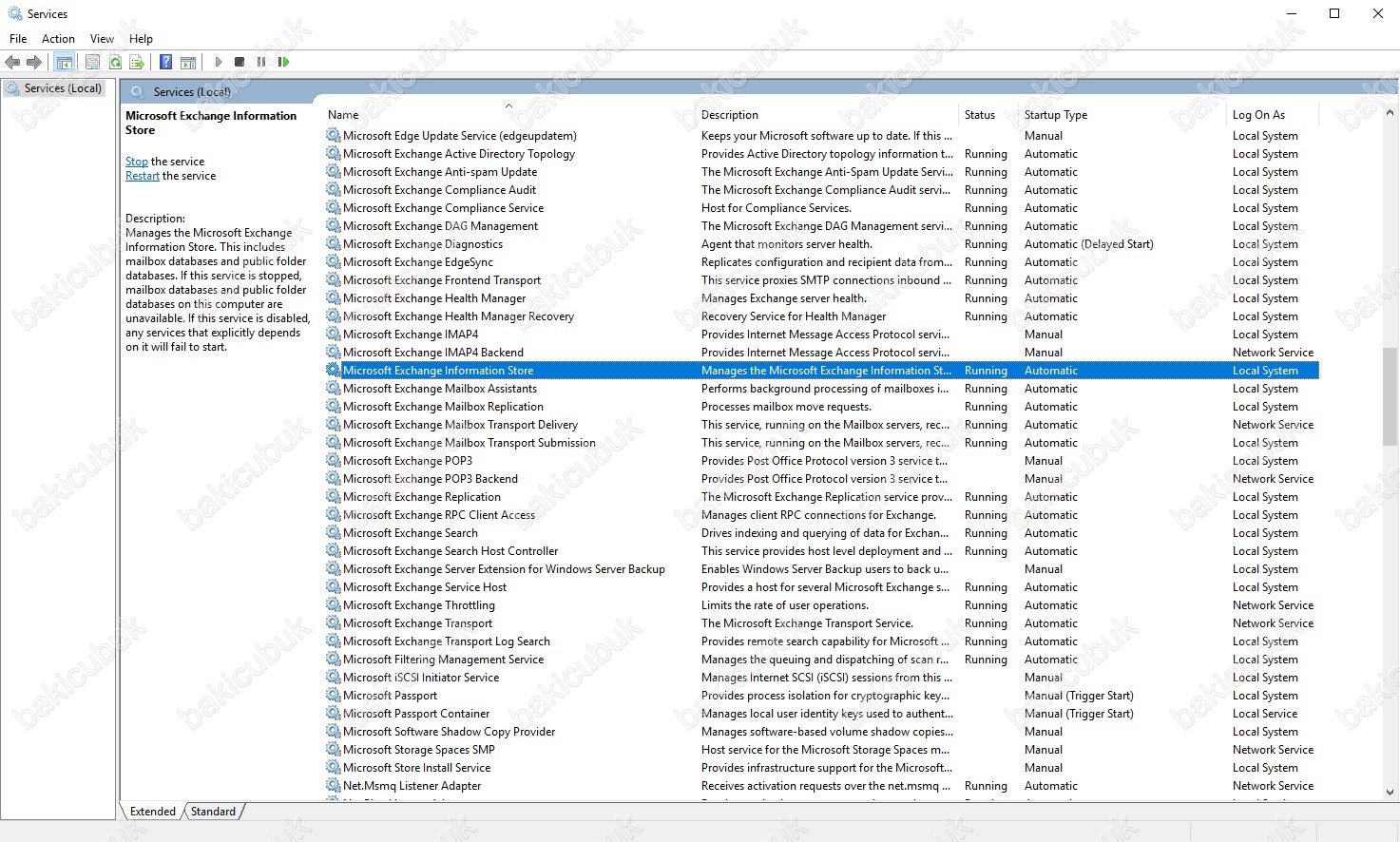Image resolution: width=1400 pixels, height=842 pixels.
Task: Open the Action menu
Action: (x=58, y=39)
